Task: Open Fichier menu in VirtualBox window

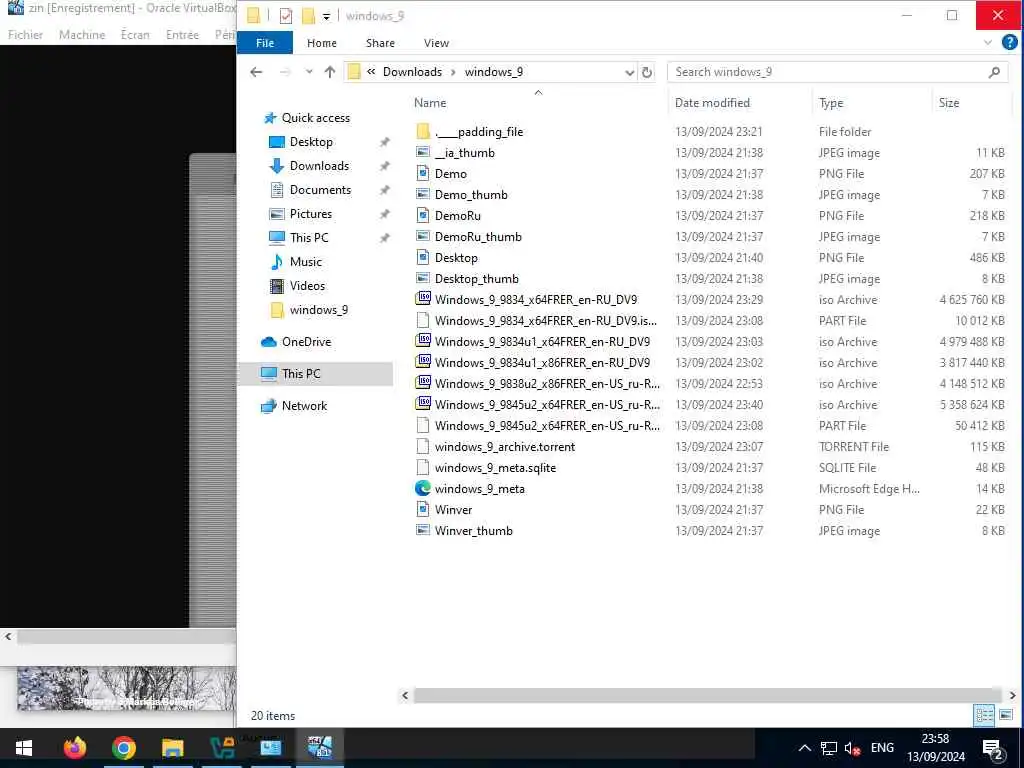Action: 25,35
